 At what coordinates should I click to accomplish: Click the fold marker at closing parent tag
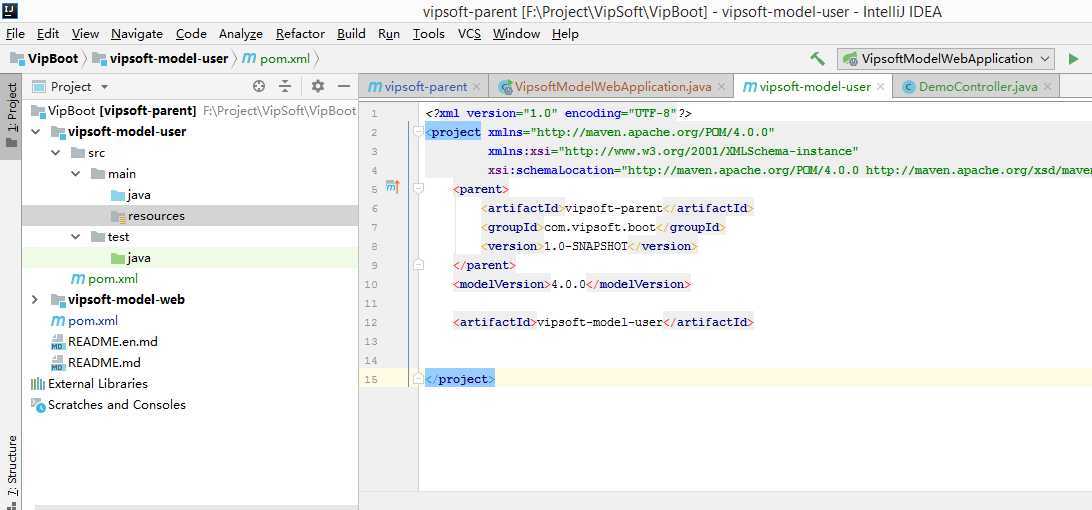(418, 265)
